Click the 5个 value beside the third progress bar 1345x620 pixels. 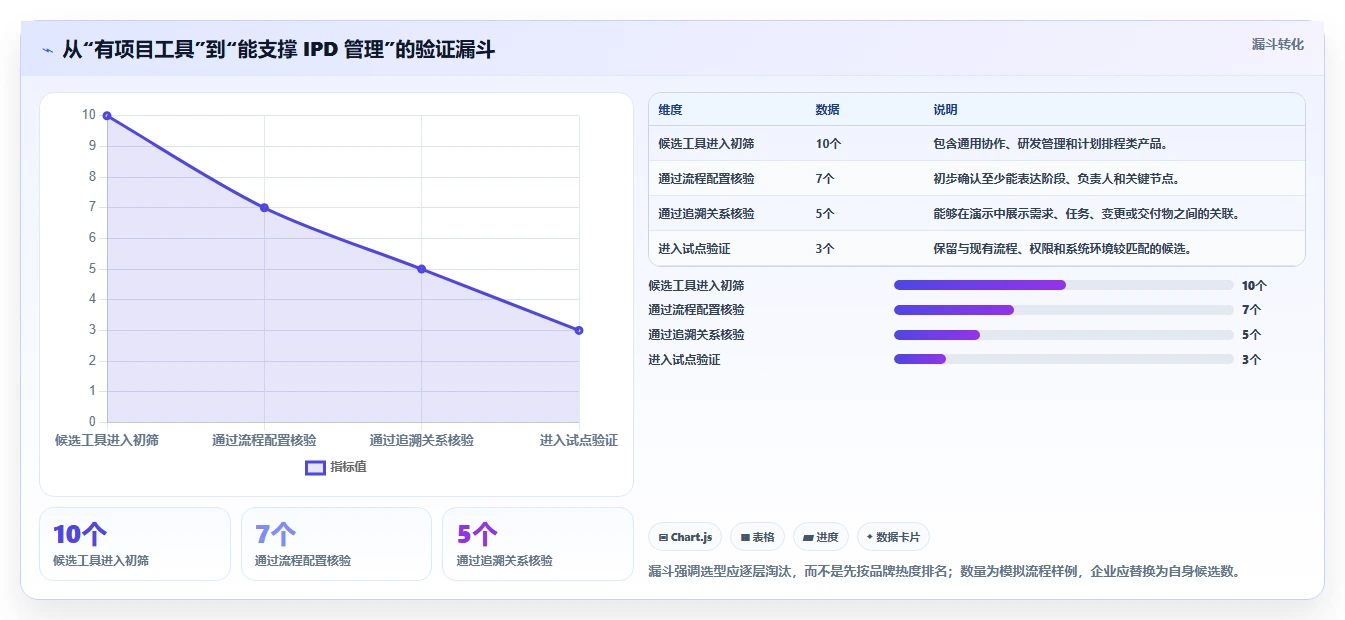1251,335
